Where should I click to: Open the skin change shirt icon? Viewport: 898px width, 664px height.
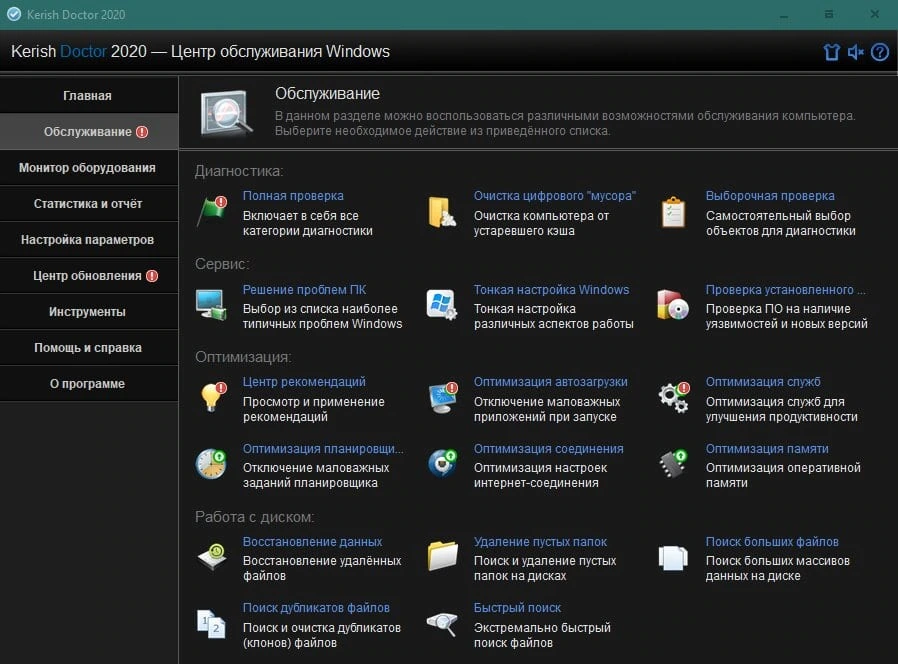tap(831, 52)
